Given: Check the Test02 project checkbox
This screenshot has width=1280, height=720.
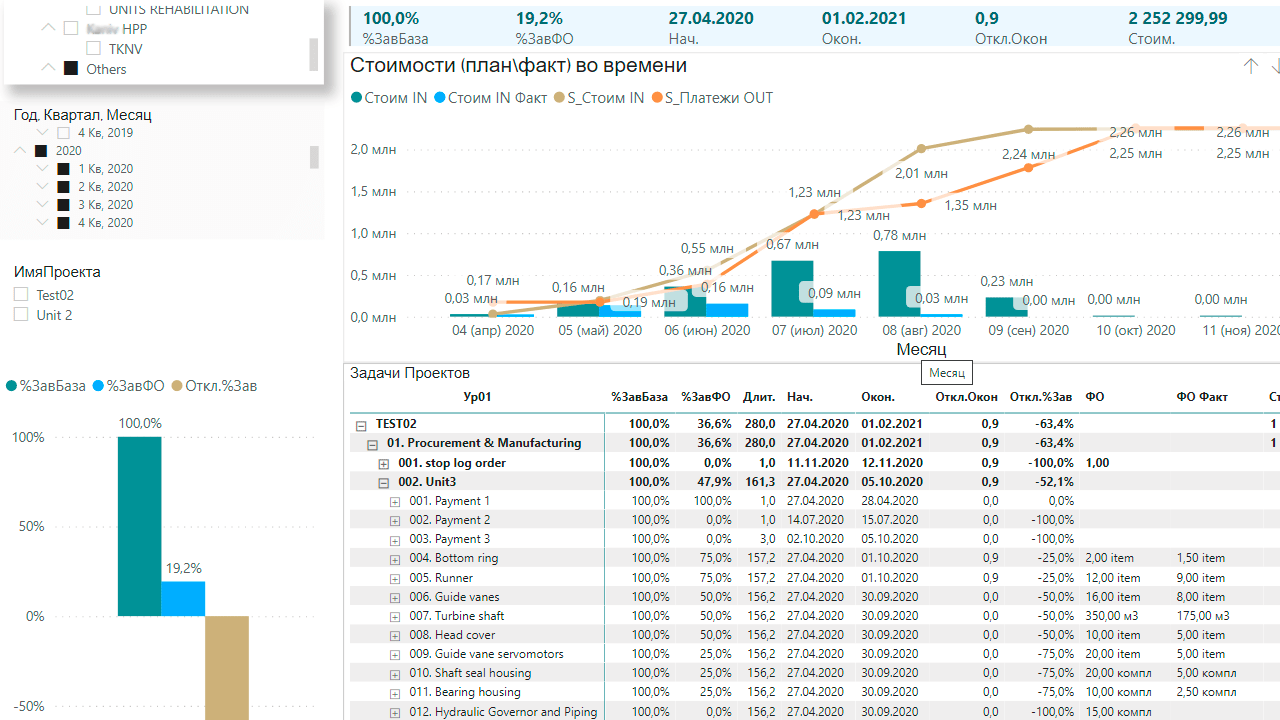Looking at the screenshot, I should pos(21,295).
